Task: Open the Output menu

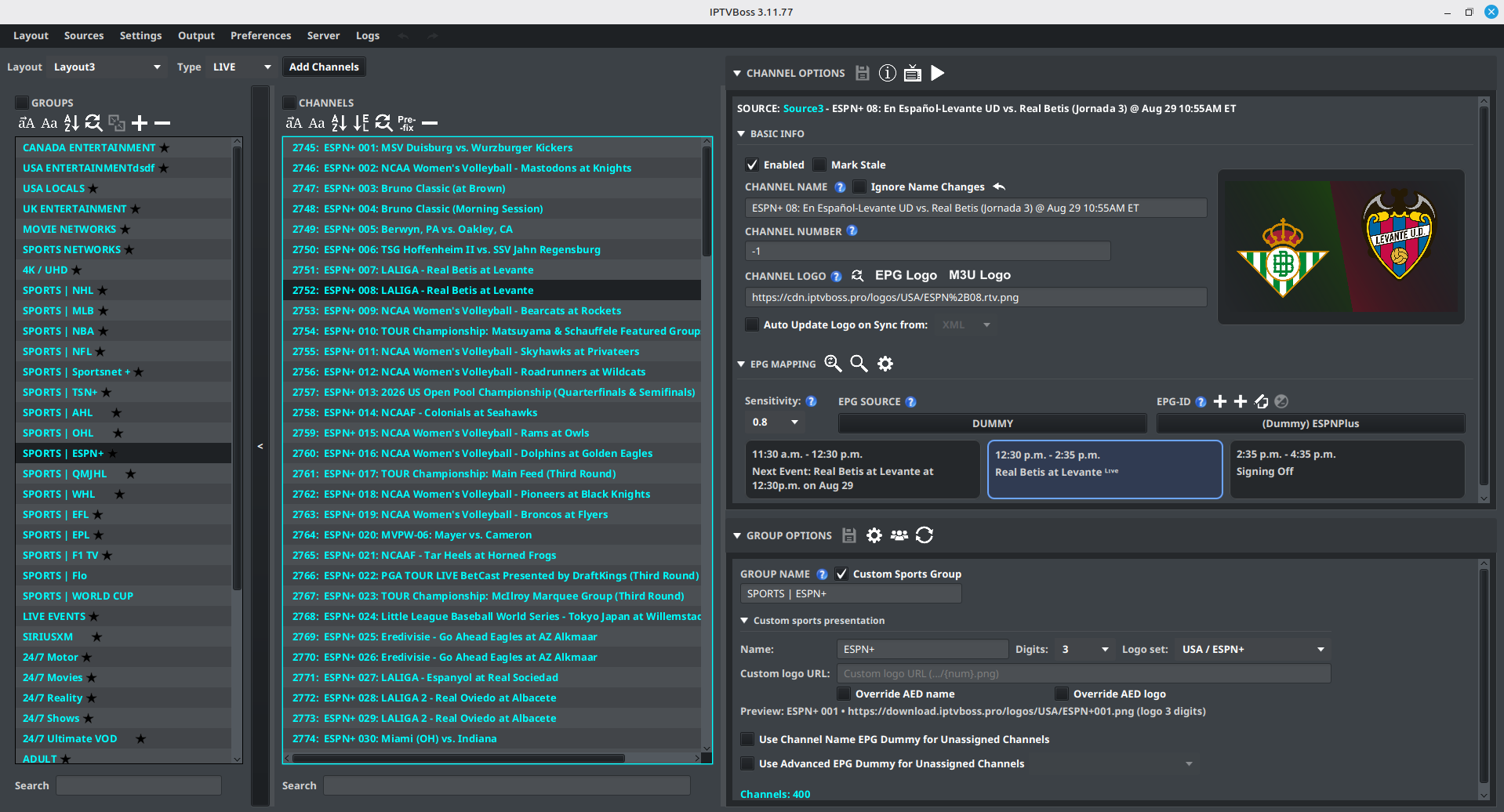Action: 196,35
